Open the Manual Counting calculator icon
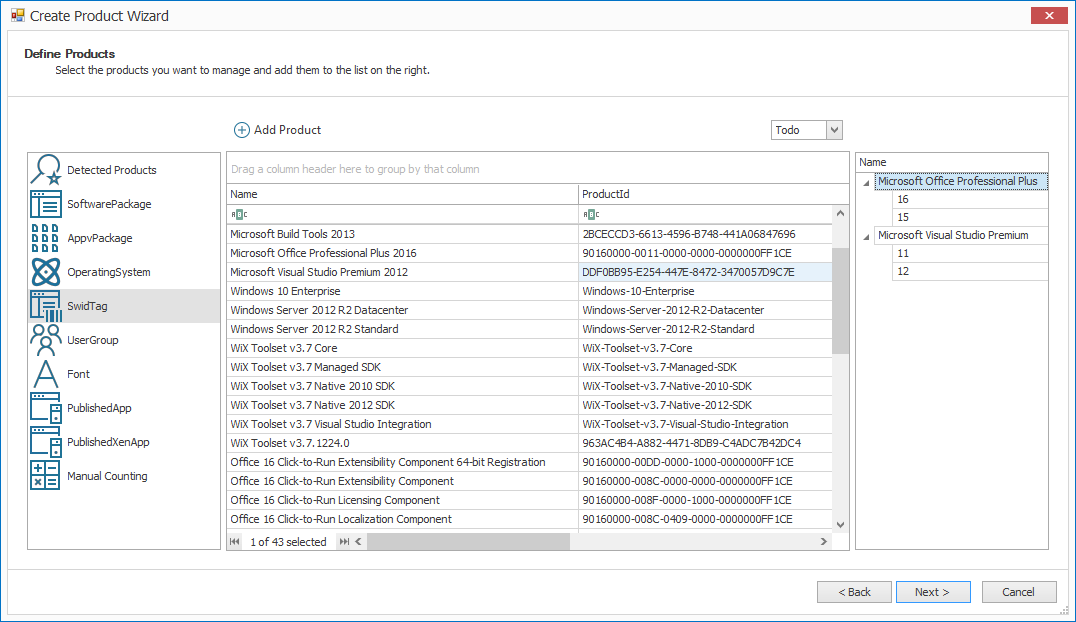 [x=46, y=476]
